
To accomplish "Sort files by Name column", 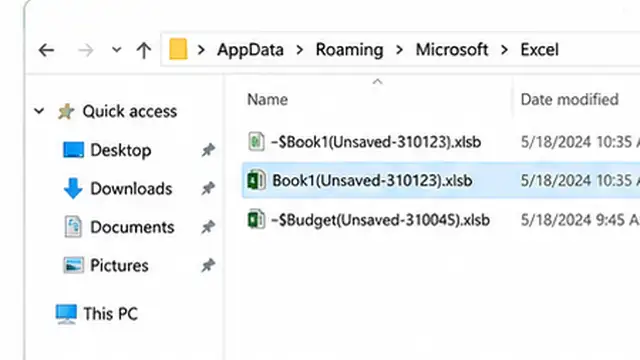I will (267, 100).
